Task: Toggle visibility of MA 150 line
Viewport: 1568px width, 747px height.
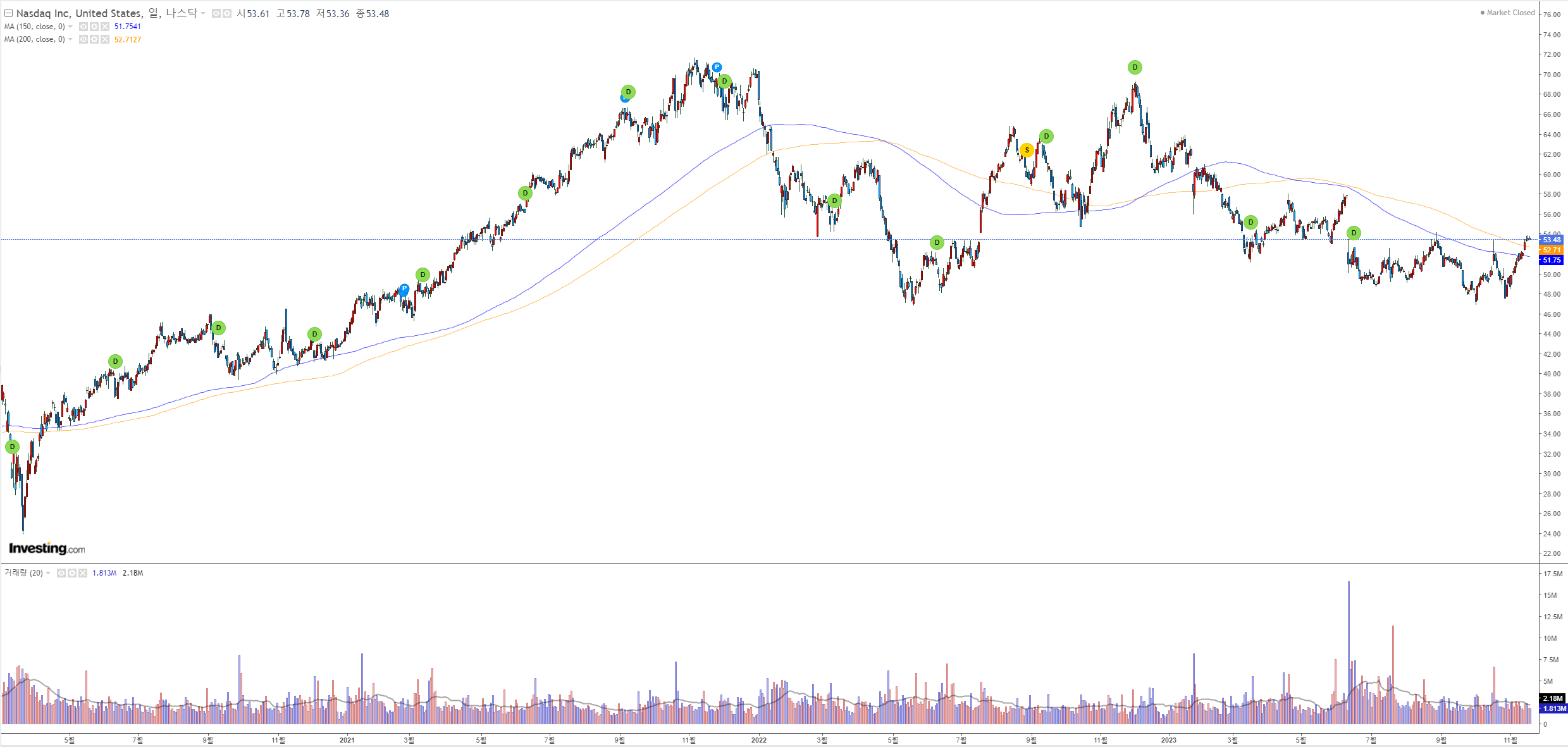Action: (x=83, y=27)
